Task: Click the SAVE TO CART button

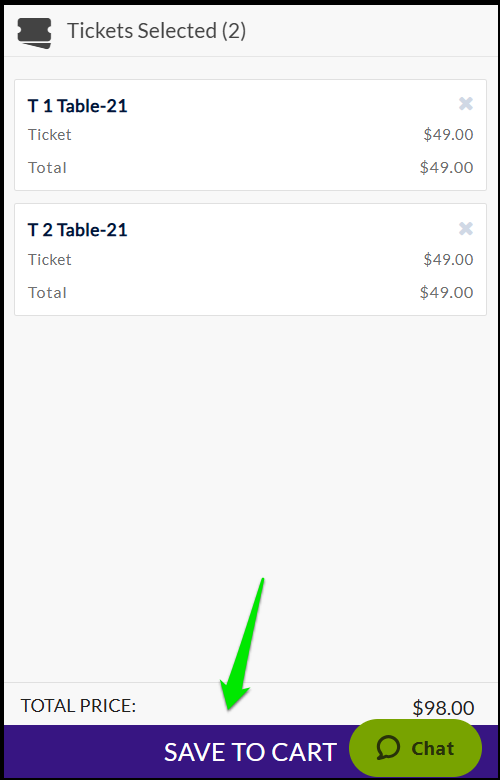Action: [x=250, y=752]
